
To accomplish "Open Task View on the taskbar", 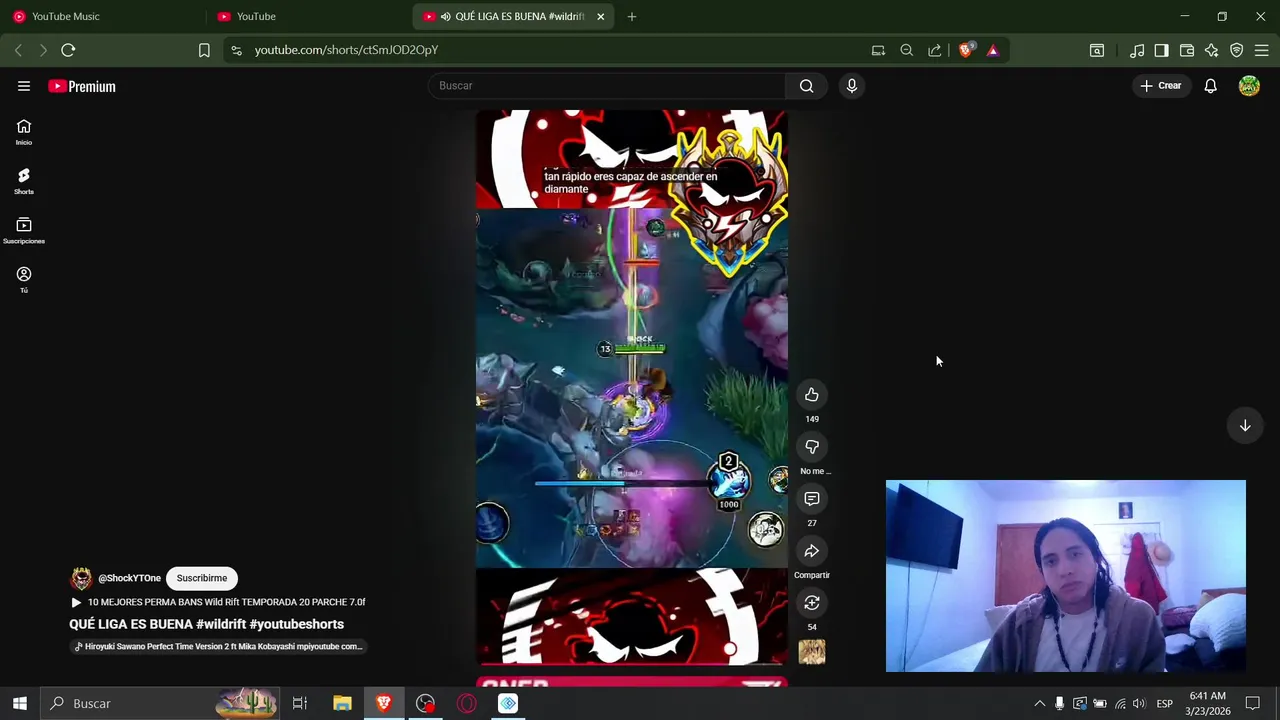I will pos(299,703).
